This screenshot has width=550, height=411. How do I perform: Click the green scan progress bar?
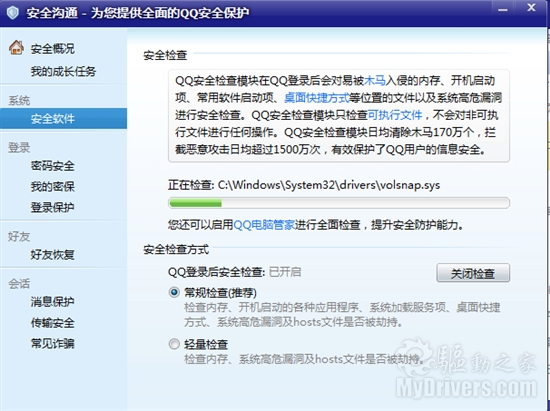tap(338, 203)
